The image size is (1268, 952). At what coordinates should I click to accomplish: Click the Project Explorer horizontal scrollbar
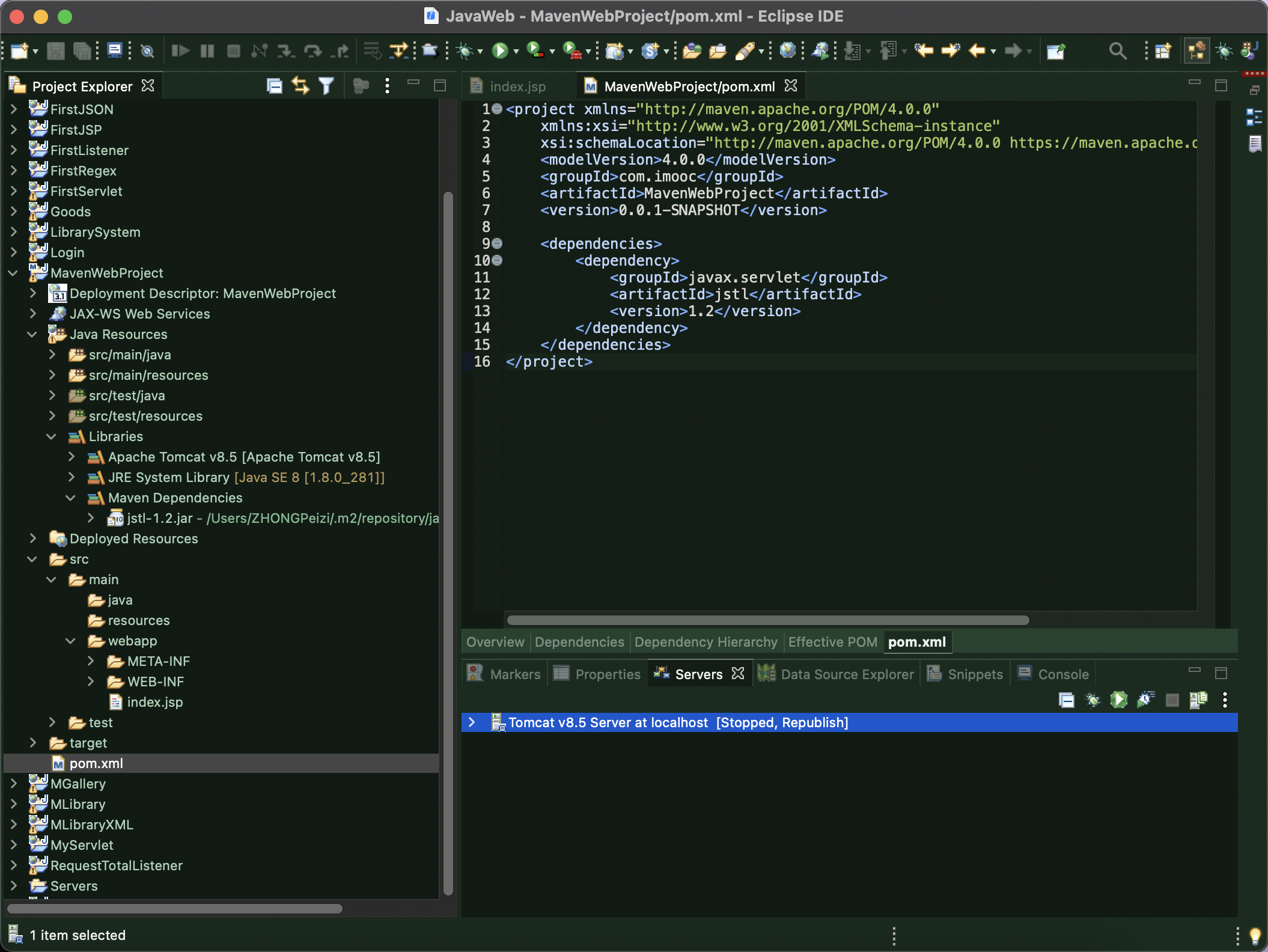click(x=174, y=909)
